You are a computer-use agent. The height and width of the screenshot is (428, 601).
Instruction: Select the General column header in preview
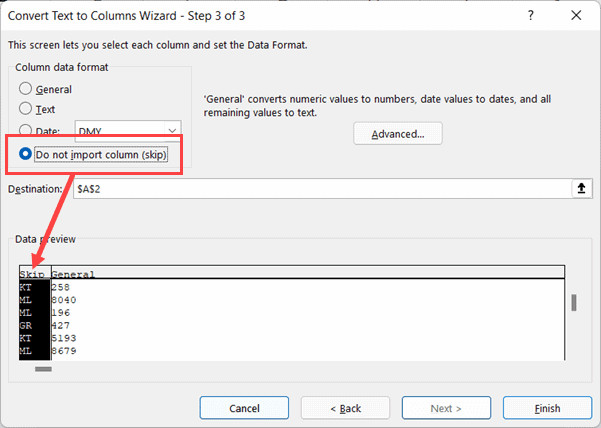coord(74,273)
